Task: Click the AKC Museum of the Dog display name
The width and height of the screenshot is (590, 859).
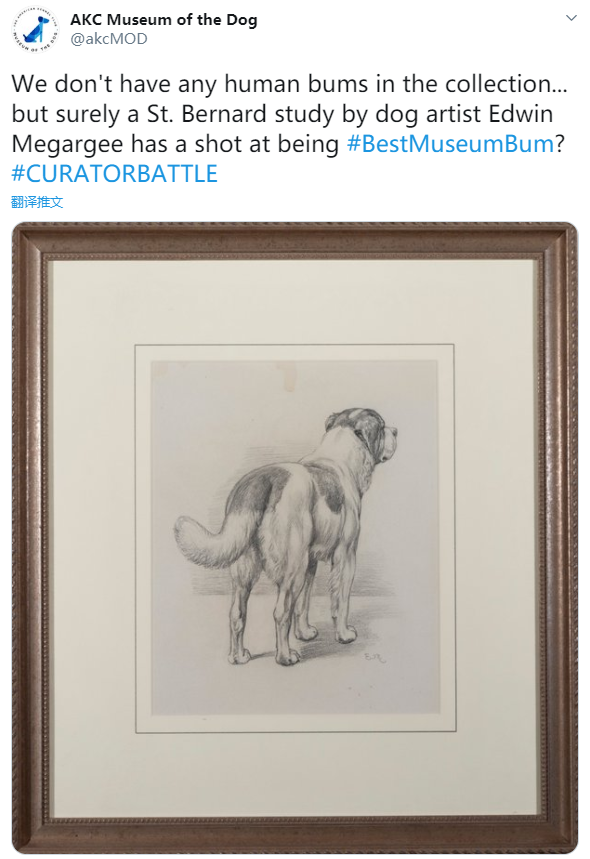Action: [163, 20]
